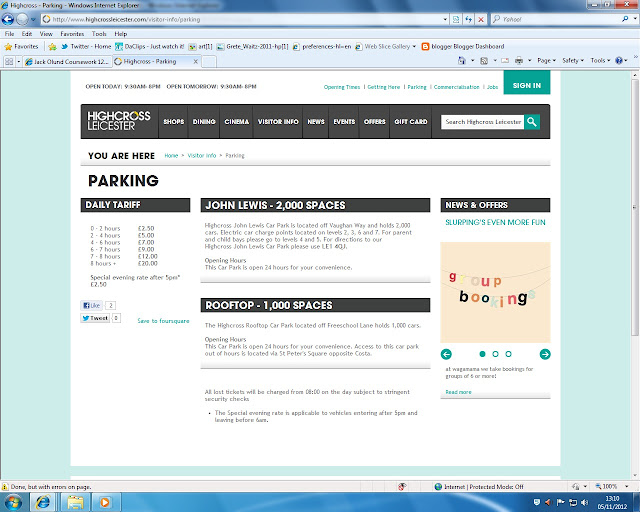640x512 pixels.
Task: Expand the Tools toolbar dropdown
Action: (x=600, y=60)
